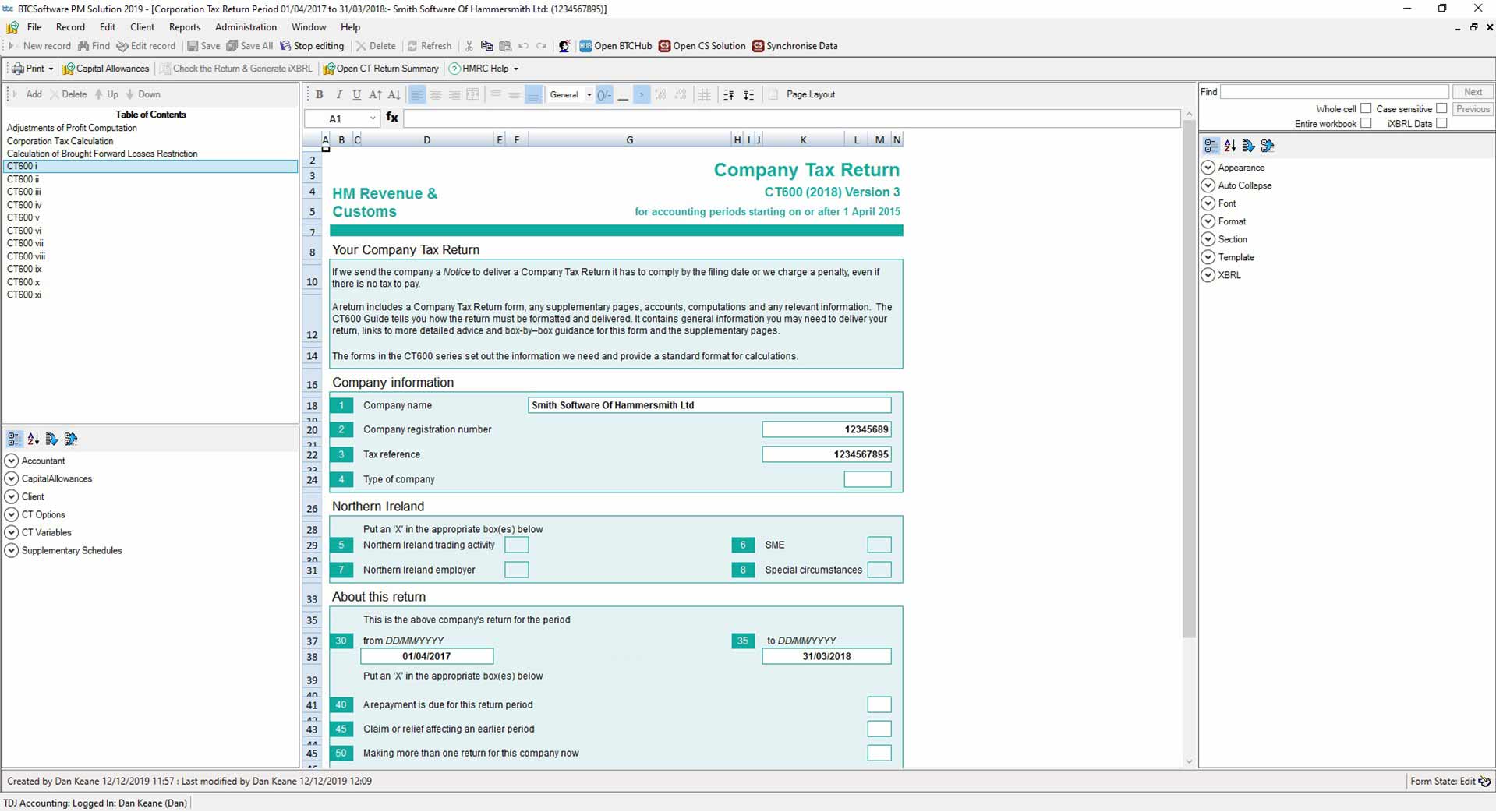Click the formula bar input

click(791, 118)
